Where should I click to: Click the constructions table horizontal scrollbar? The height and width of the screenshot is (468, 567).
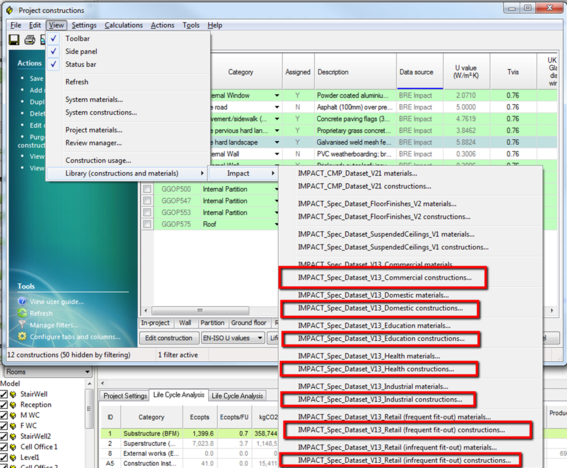coord(200,311)
